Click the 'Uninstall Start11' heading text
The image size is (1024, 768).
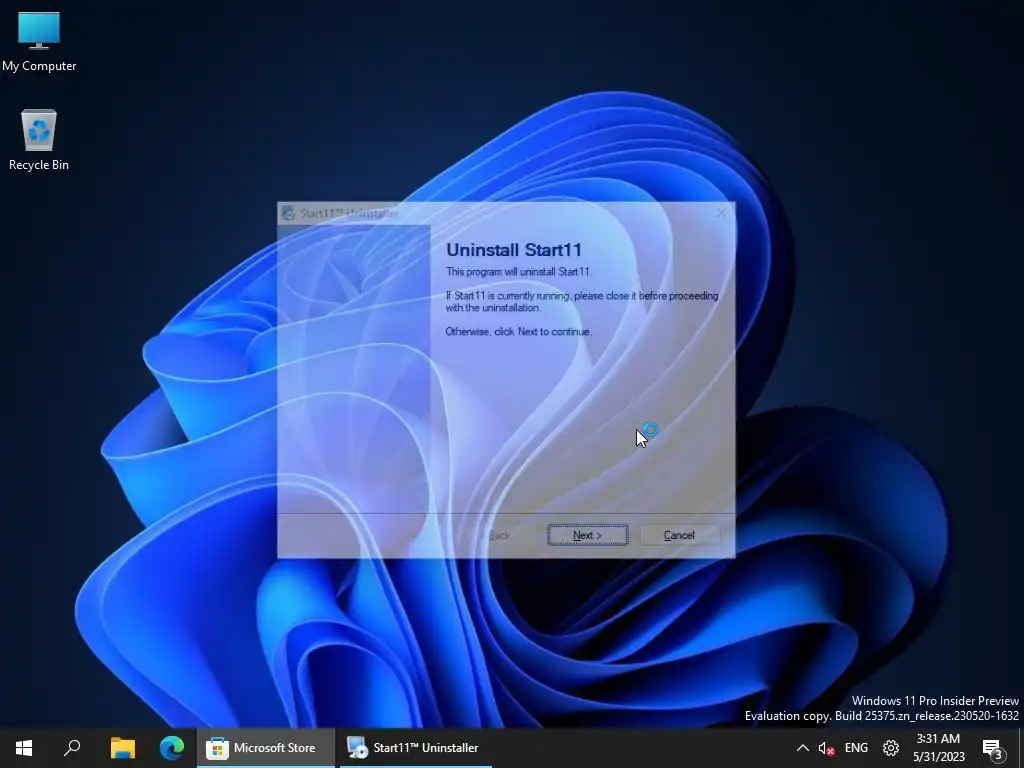pos(513,249)
